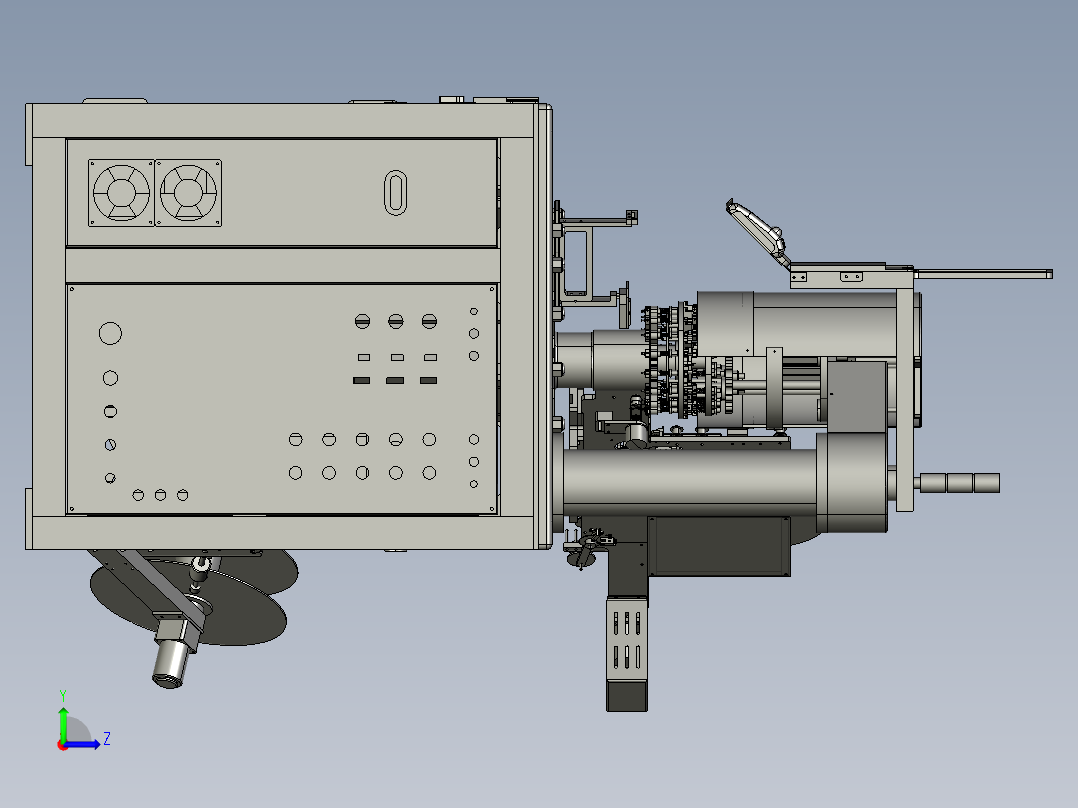Select the oval handle on the upper cabinet panel
The width and height of the screenshot is (1078, 808).
[x=395, y=193]
